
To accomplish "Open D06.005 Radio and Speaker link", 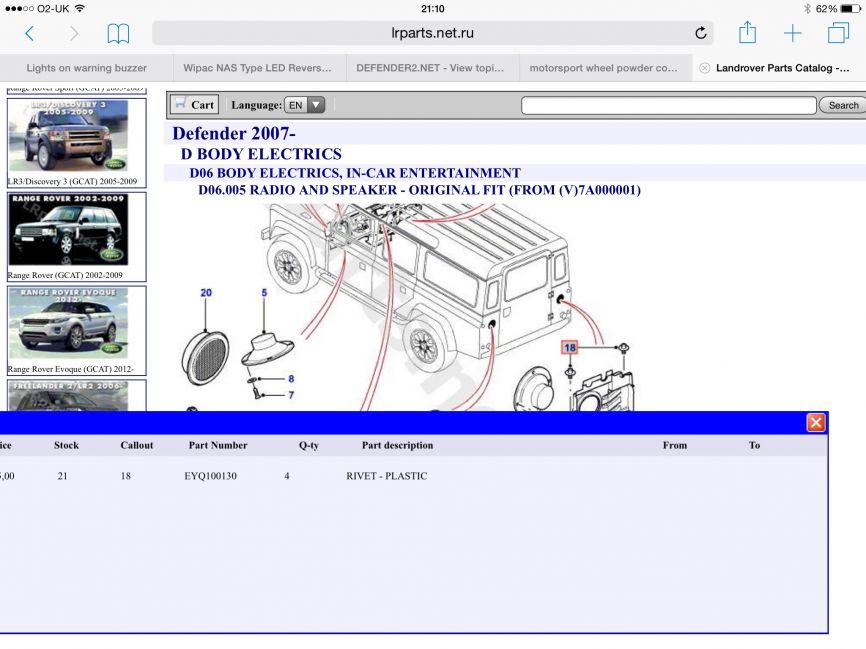I will pos(419,190).
